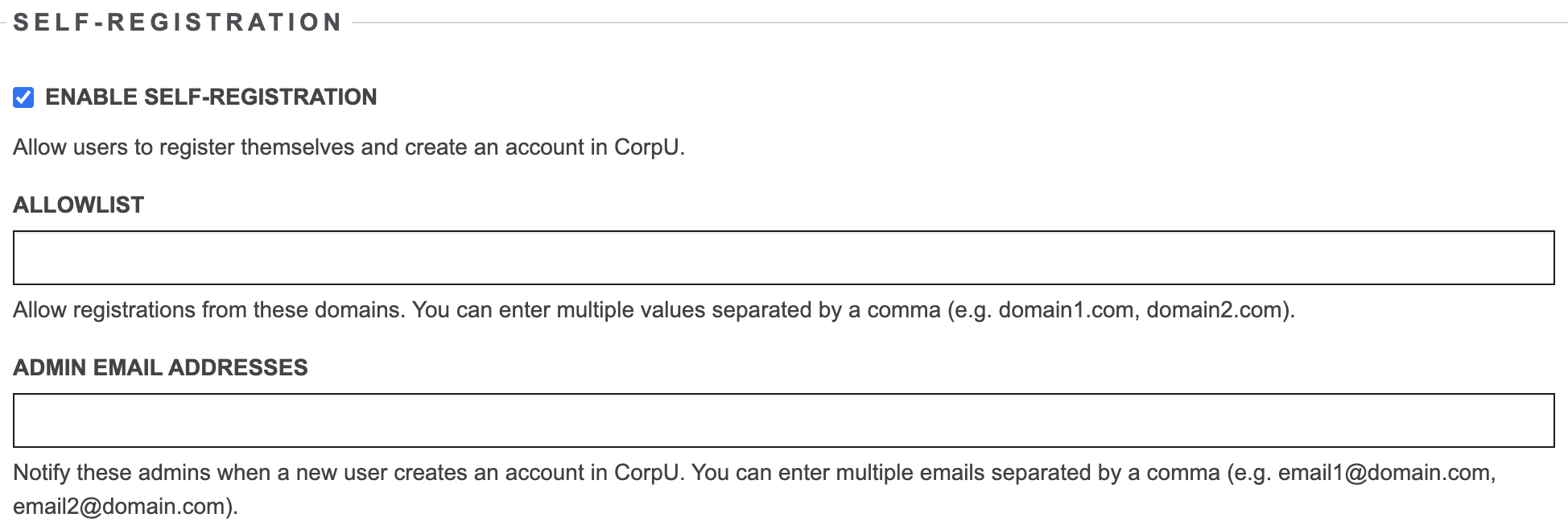
Task: Click the email1@domain.com example text
Action: click(1384, 473)
